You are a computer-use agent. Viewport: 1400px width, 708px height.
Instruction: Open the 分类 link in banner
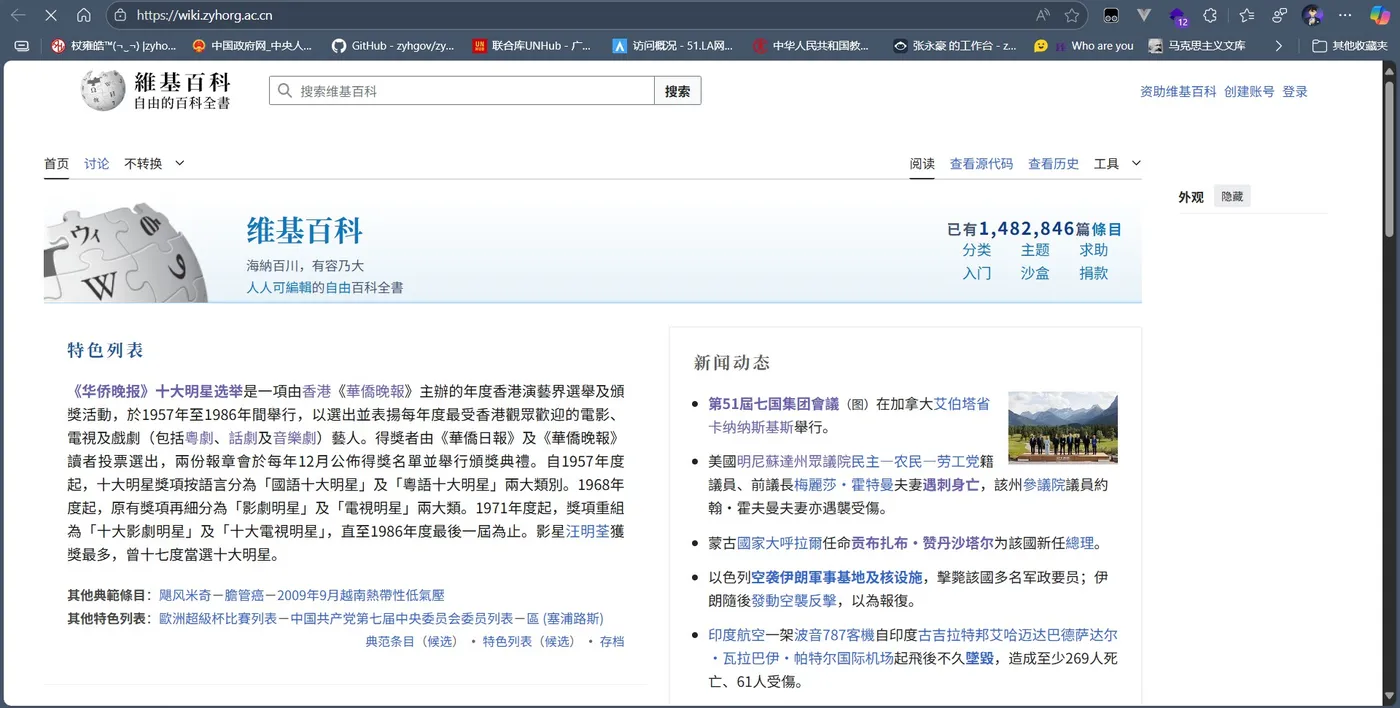[977, 250]
